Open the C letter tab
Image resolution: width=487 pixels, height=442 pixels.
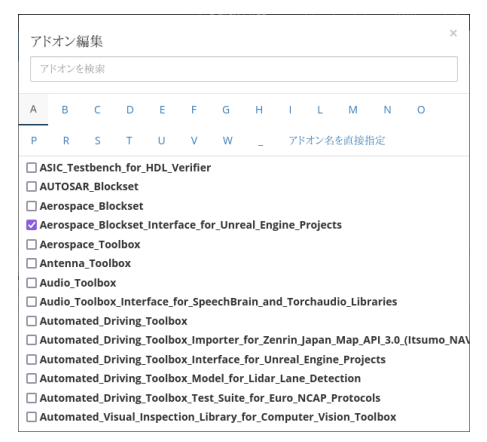[97, 110]
